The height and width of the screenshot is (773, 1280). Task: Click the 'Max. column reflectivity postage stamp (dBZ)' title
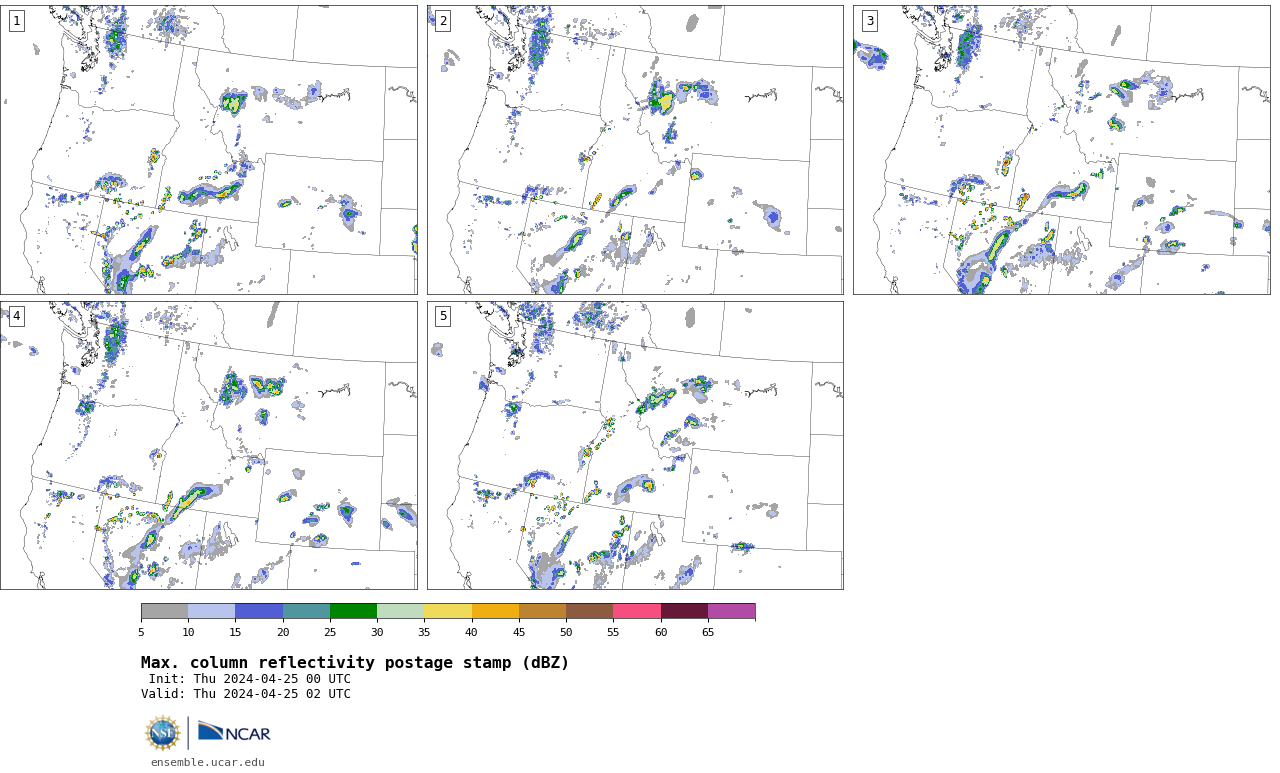click(x=355, y=663)
